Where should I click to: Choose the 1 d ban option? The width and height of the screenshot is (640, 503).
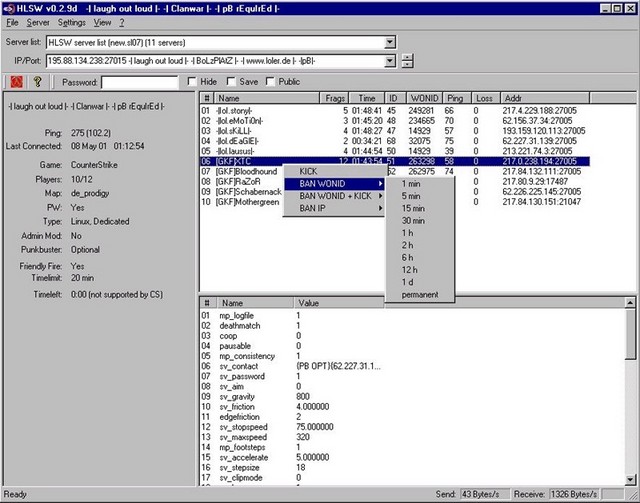420,282
